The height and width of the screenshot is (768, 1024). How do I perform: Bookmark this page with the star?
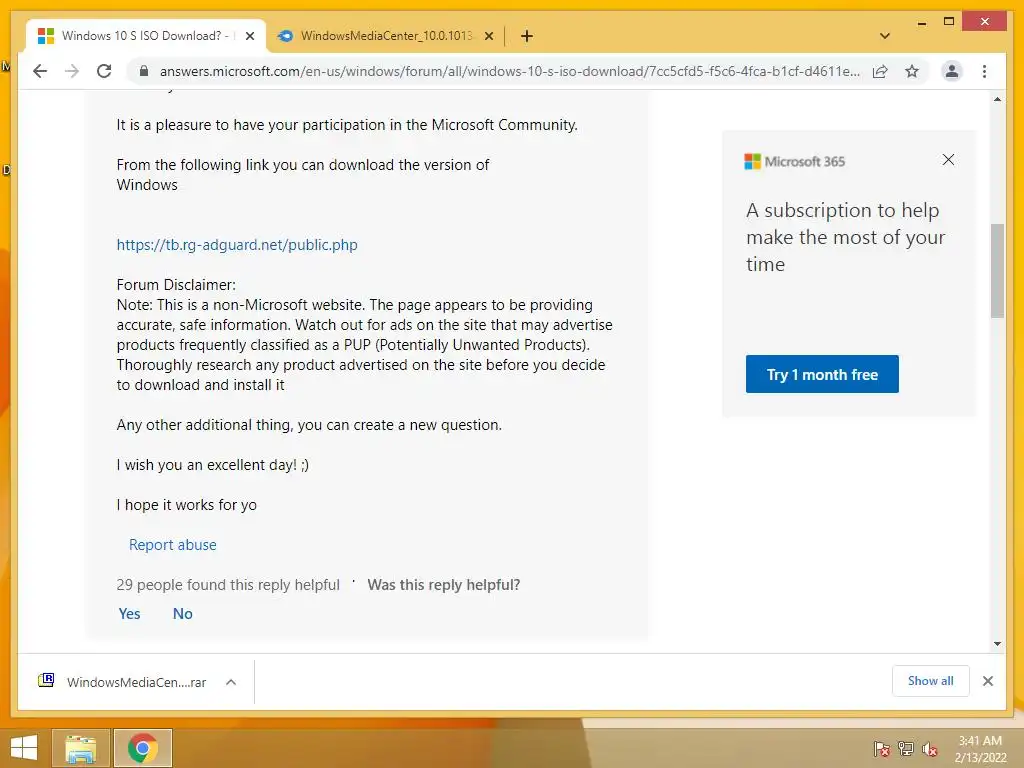tap(912, 71)
